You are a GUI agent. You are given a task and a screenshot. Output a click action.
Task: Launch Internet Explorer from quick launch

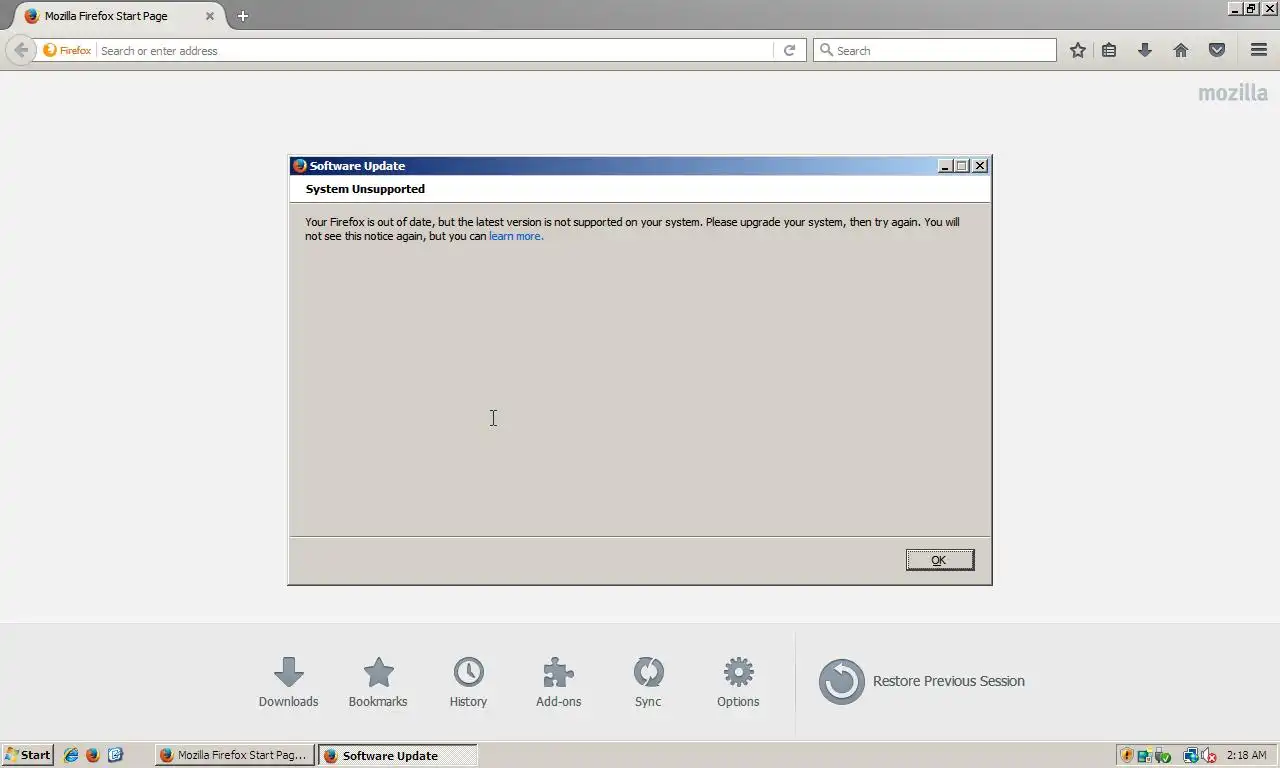(71, 755)
